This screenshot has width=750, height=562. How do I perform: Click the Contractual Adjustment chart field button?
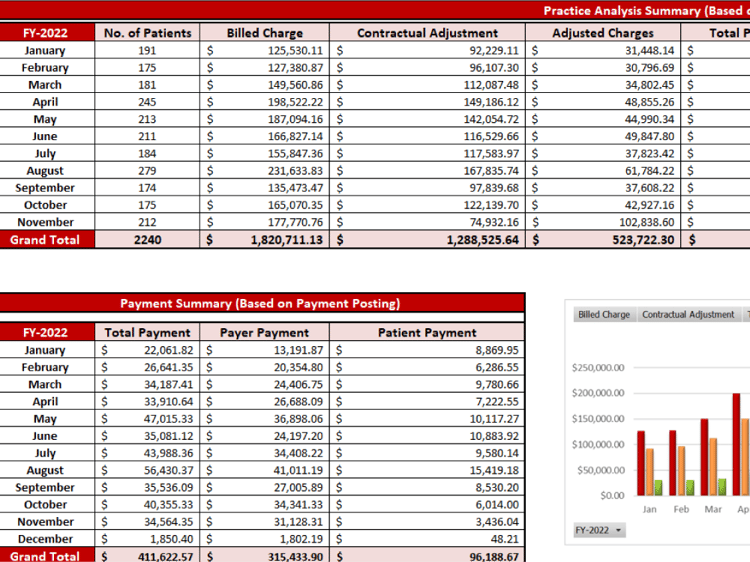pos(688,315)
